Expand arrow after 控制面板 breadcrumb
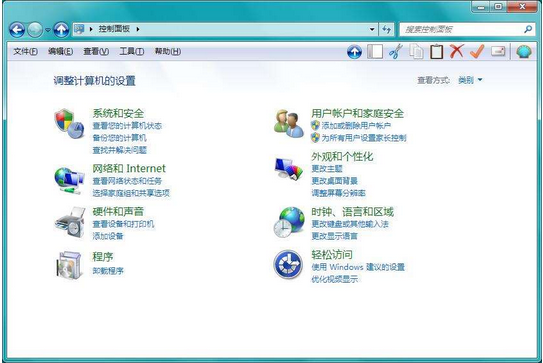The height and width of the screenshot is (363, 543). (x=138, y=29)
